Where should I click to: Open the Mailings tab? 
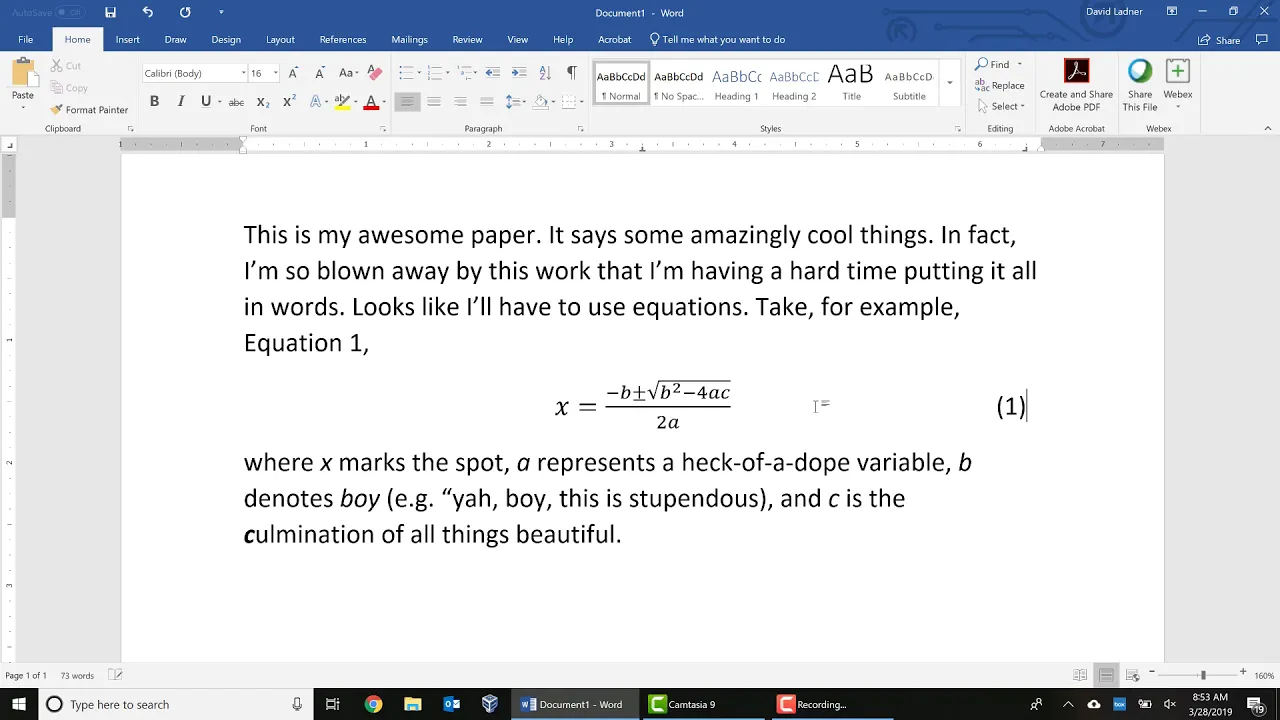click(409, 39)
